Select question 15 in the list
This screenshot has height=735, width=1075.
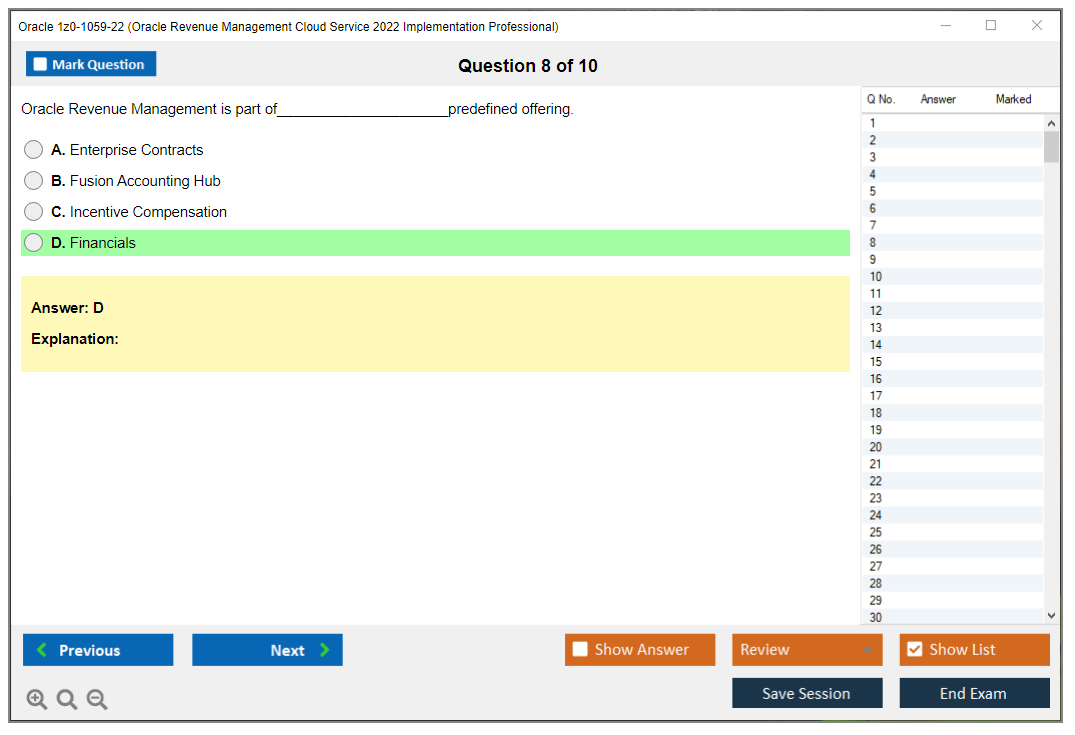tap(876, 362)
